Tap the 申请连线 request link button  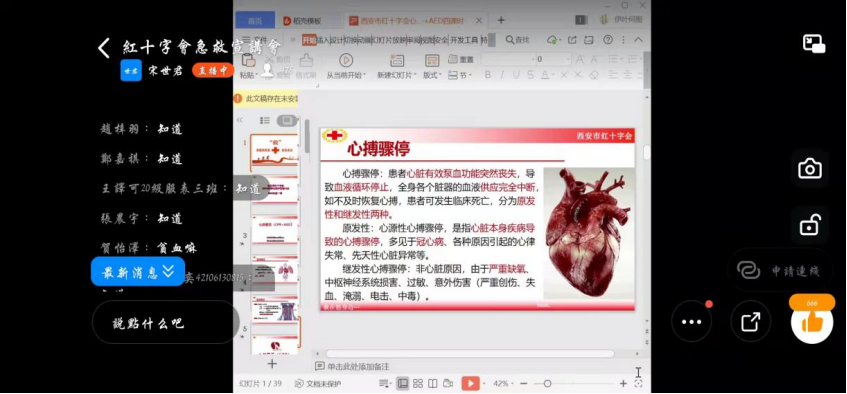(x=779, y=270)
